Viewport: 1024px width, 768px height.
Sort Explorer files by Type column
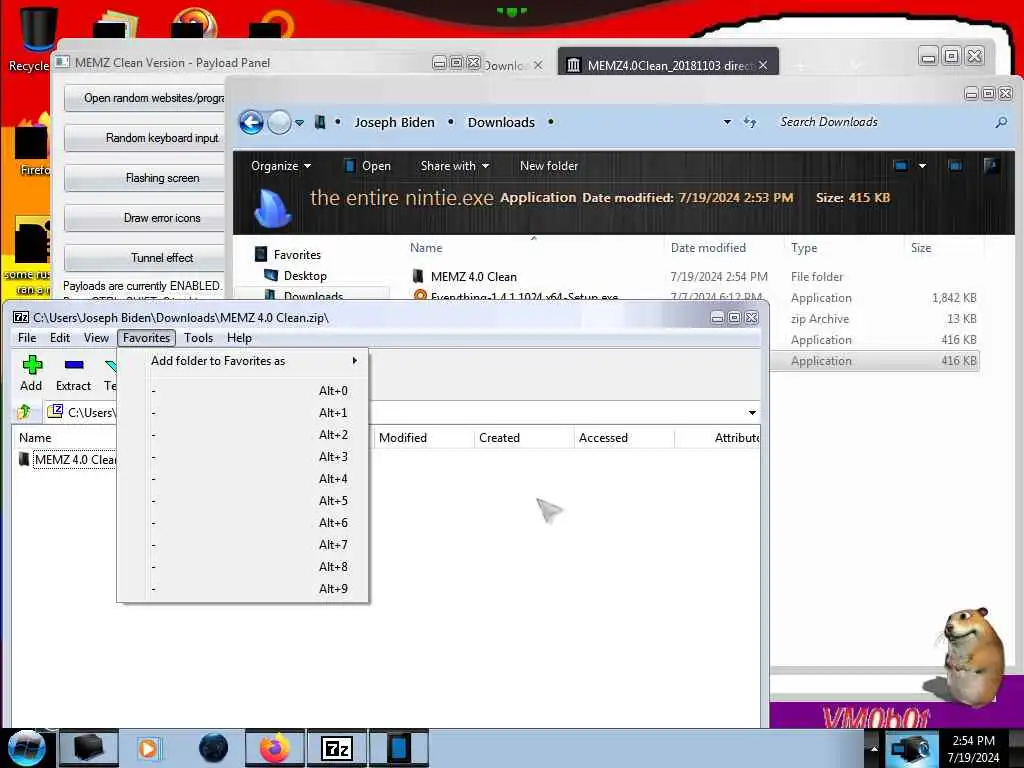(x=804, y=248)
